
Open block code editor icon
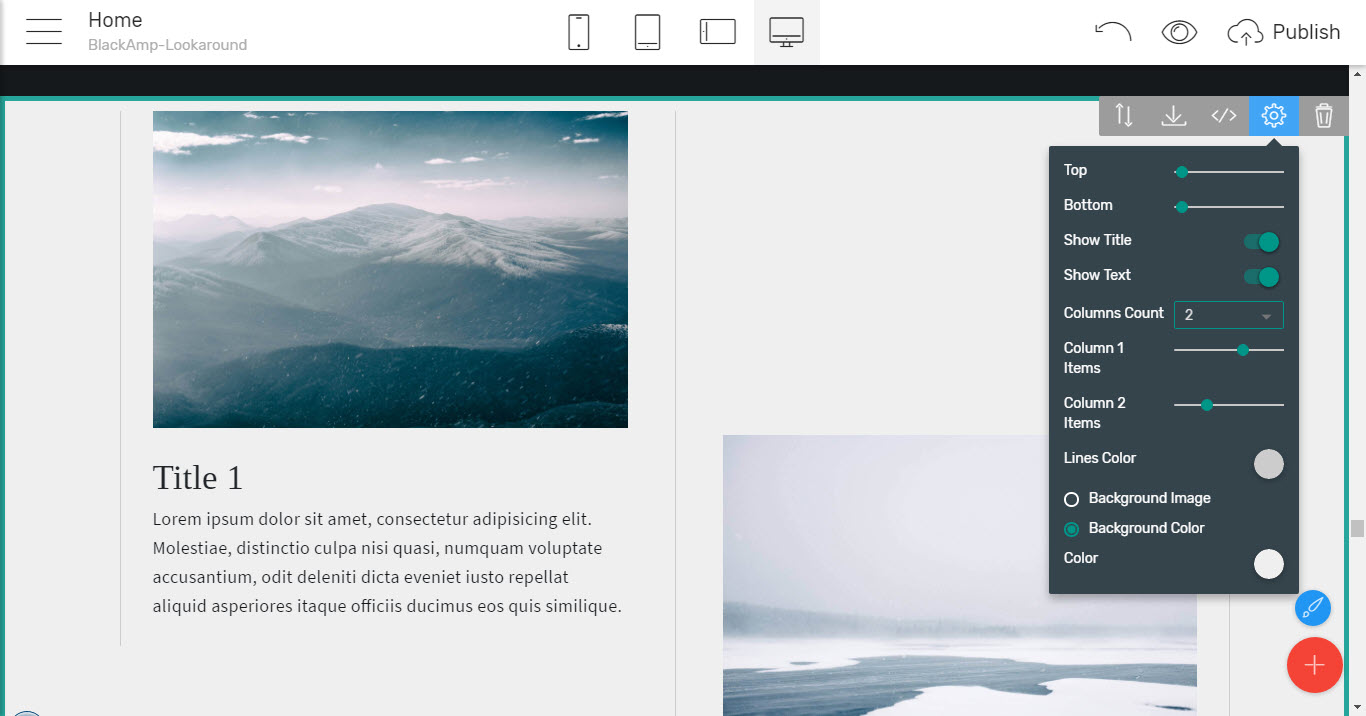(1224, 116)
